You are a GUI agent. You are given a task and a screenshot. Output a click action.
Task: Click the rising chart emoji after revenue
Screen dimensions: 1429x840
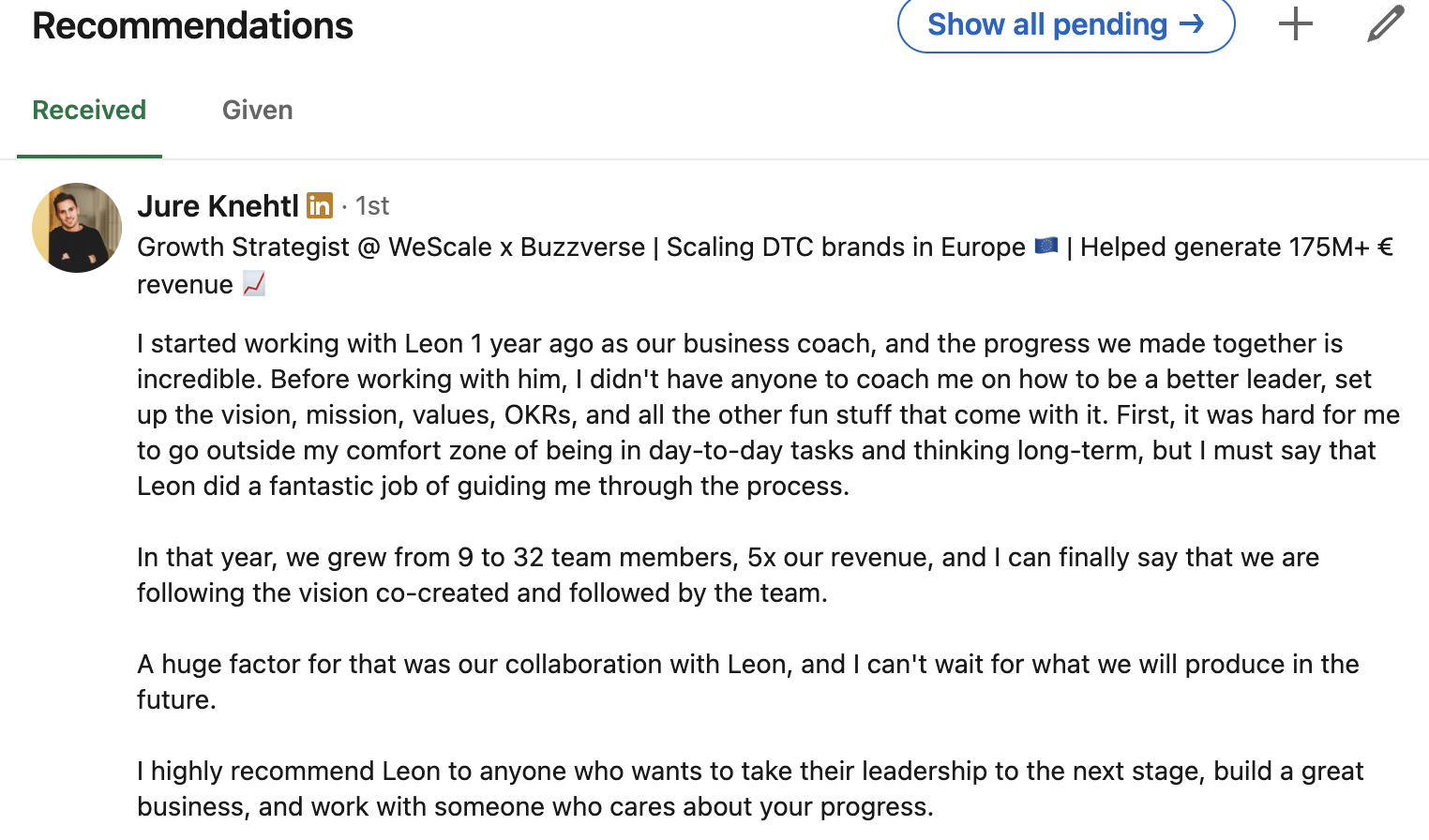(254, 284)
